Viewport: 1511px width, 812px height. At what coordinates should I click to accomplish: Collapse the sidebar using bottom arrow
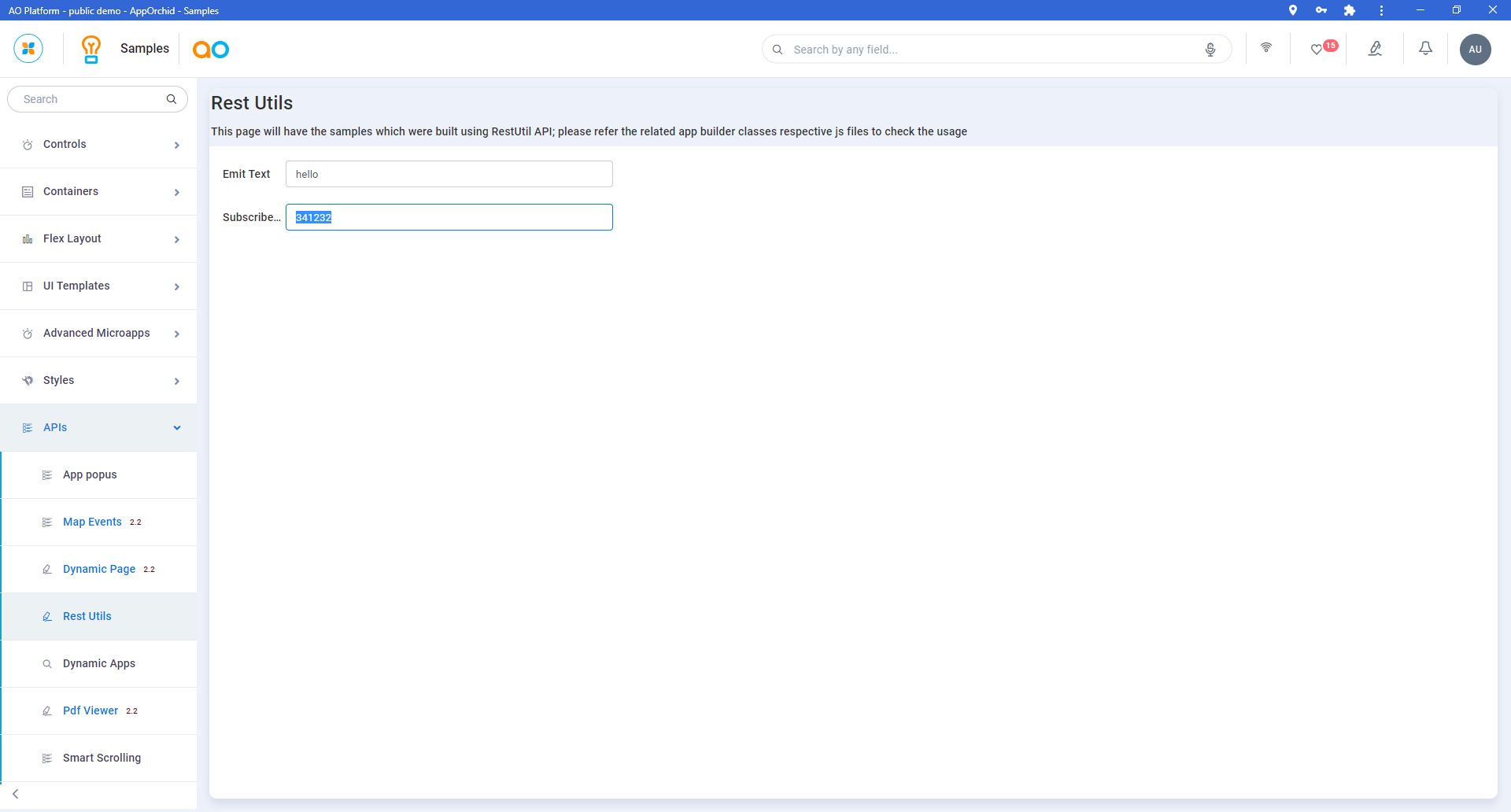coord(16,794)
